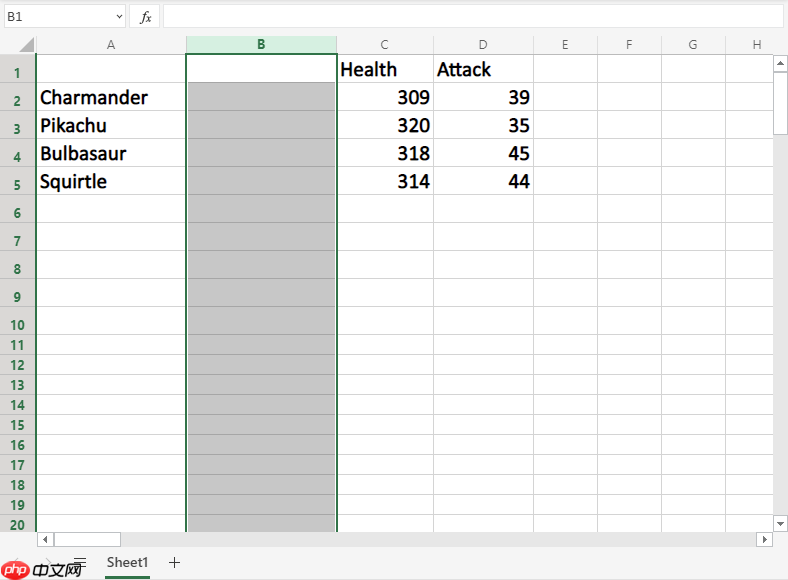Select row 2 header
Viewport: 788px width, 580px height.
pos(18,97)
